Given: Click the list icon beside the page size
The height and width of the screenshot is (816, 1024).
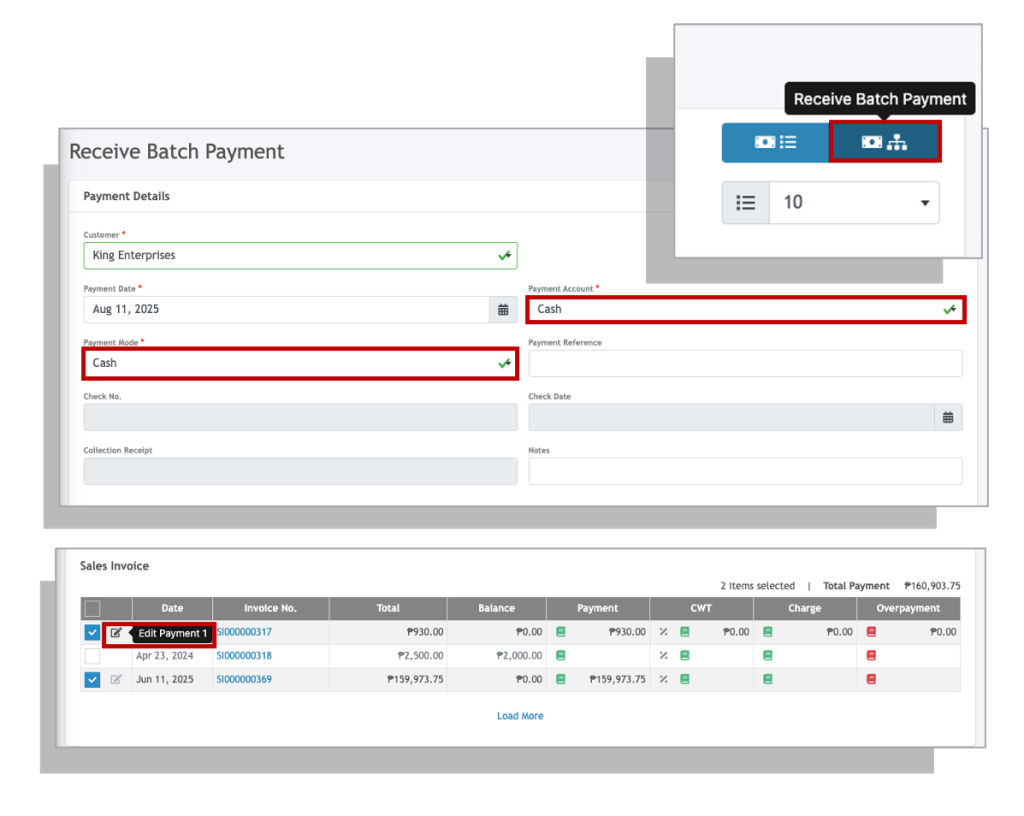Looking at the screenshot, I should 746,203.
